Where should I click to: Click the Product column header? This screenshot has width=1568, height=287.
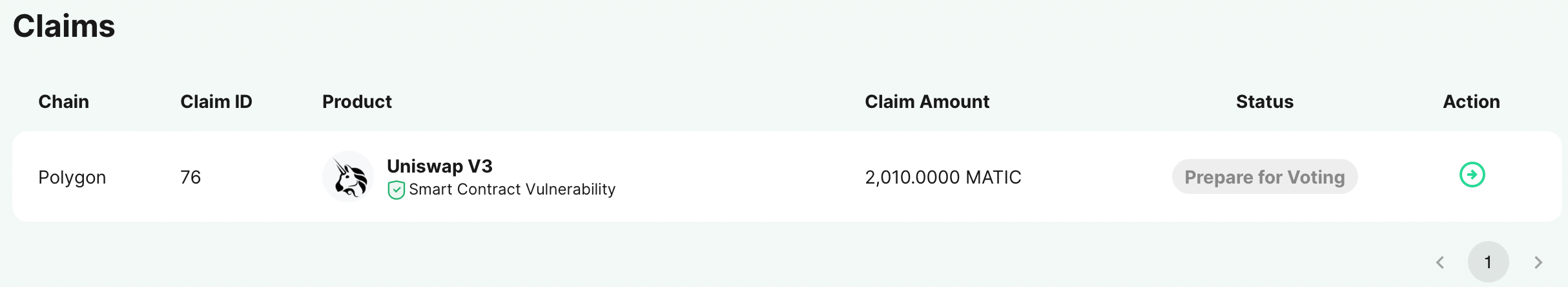356,101
